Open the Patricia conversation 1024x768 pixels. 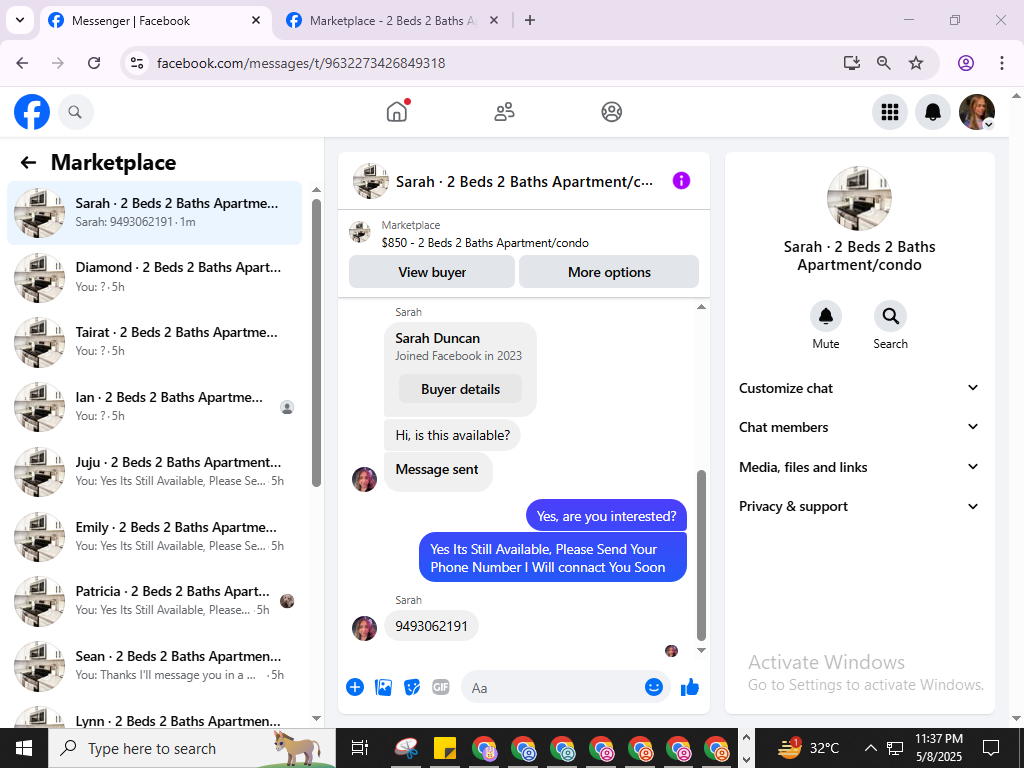(x=154, y=600)
